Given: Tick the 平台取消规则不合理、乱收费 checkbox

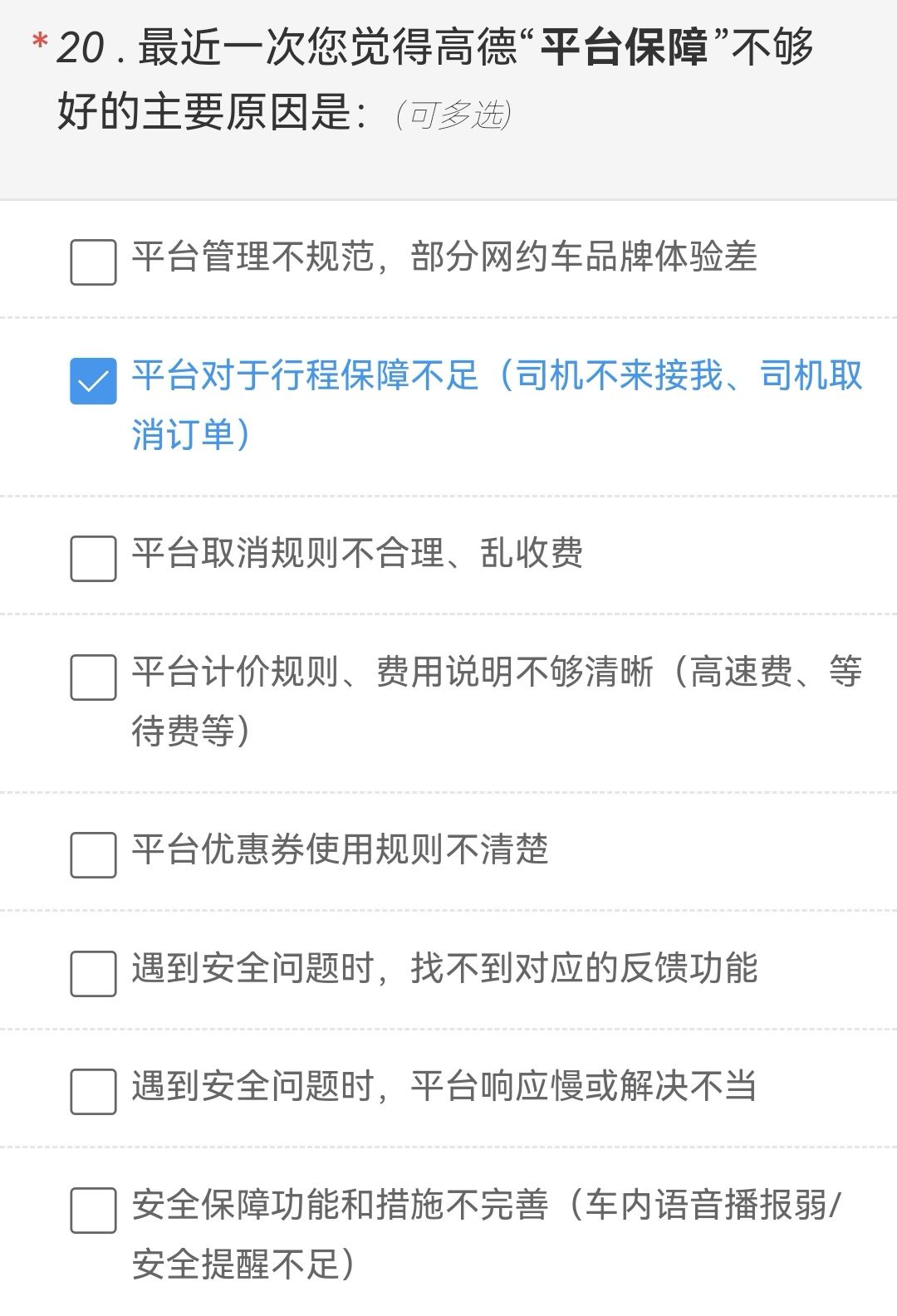Looking at the screenshot, I should (x=93, y=558).
